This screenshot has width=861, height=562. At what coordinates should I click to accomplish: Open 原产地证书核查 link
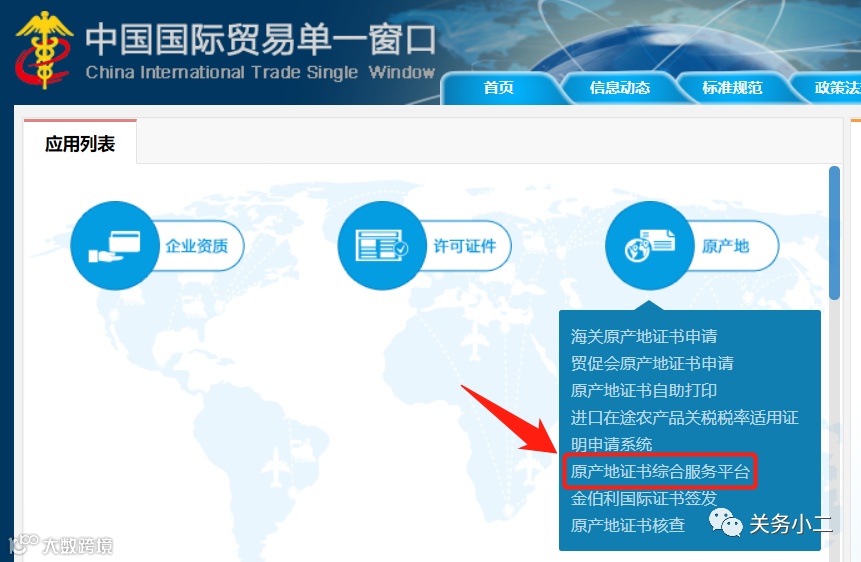click(x=628, y=525)
